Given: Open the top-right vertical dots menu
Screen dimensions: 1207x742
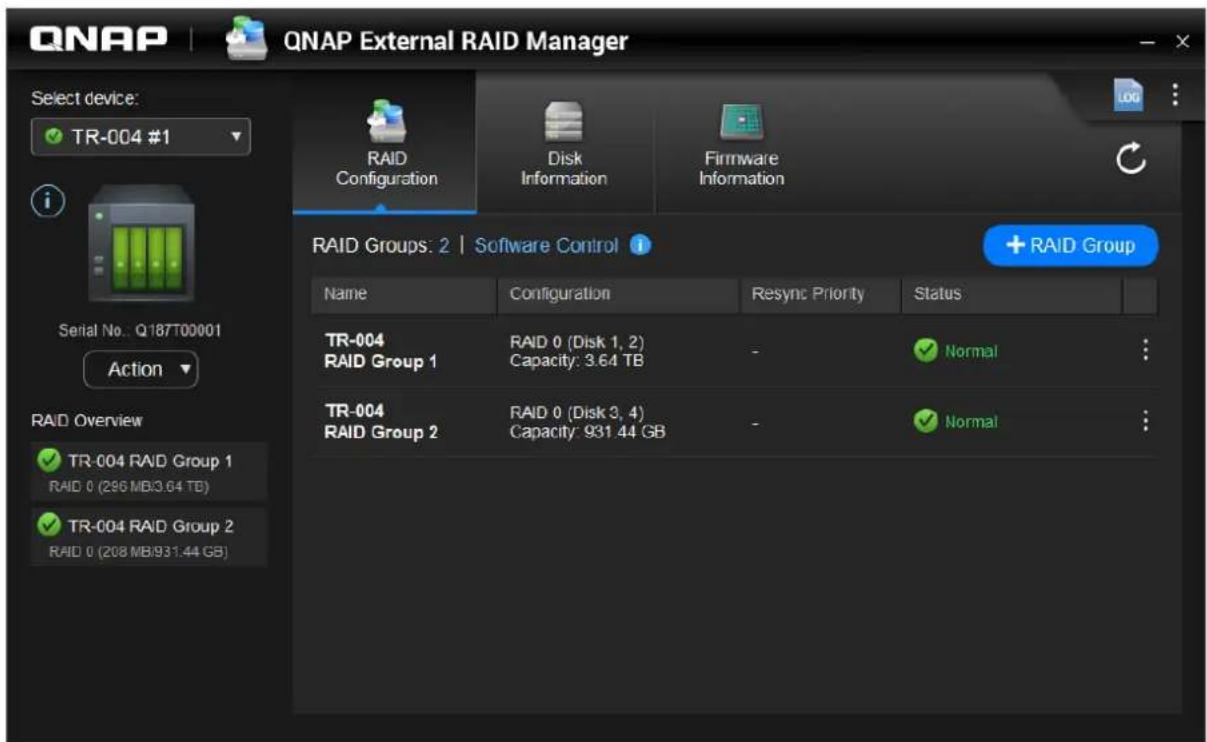Looking at the screenshot, I should pyautogui.click(x=1174, y=95).
